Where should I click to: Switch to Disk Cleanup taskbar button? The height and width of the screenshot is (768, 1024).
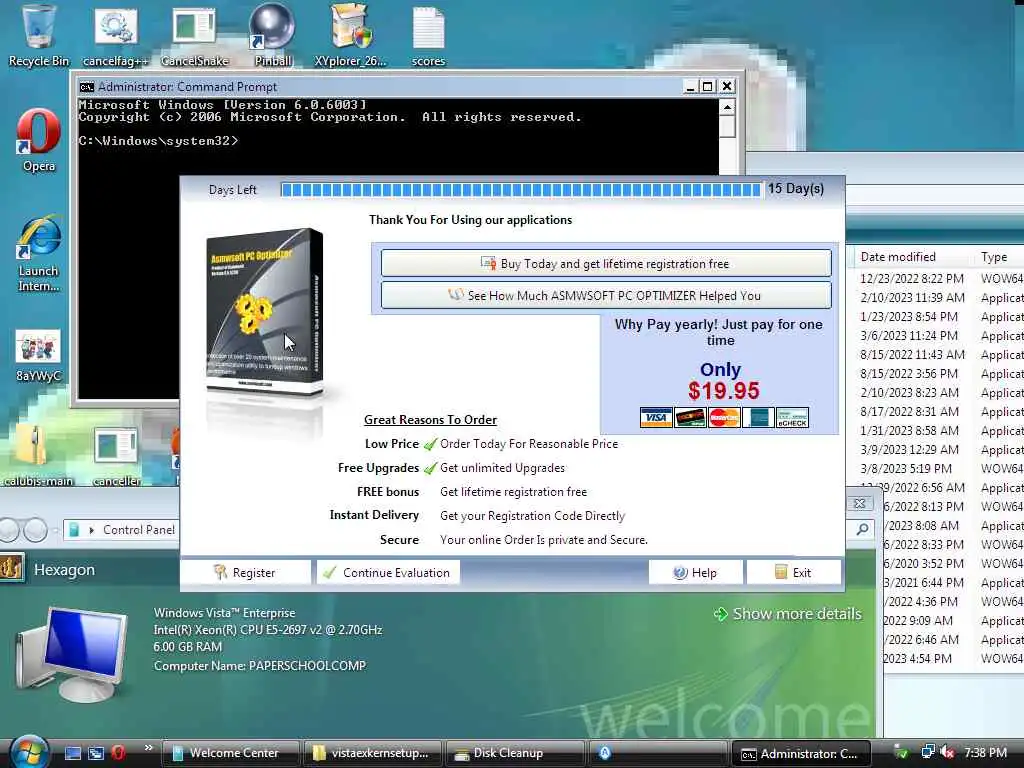(515, 753)
